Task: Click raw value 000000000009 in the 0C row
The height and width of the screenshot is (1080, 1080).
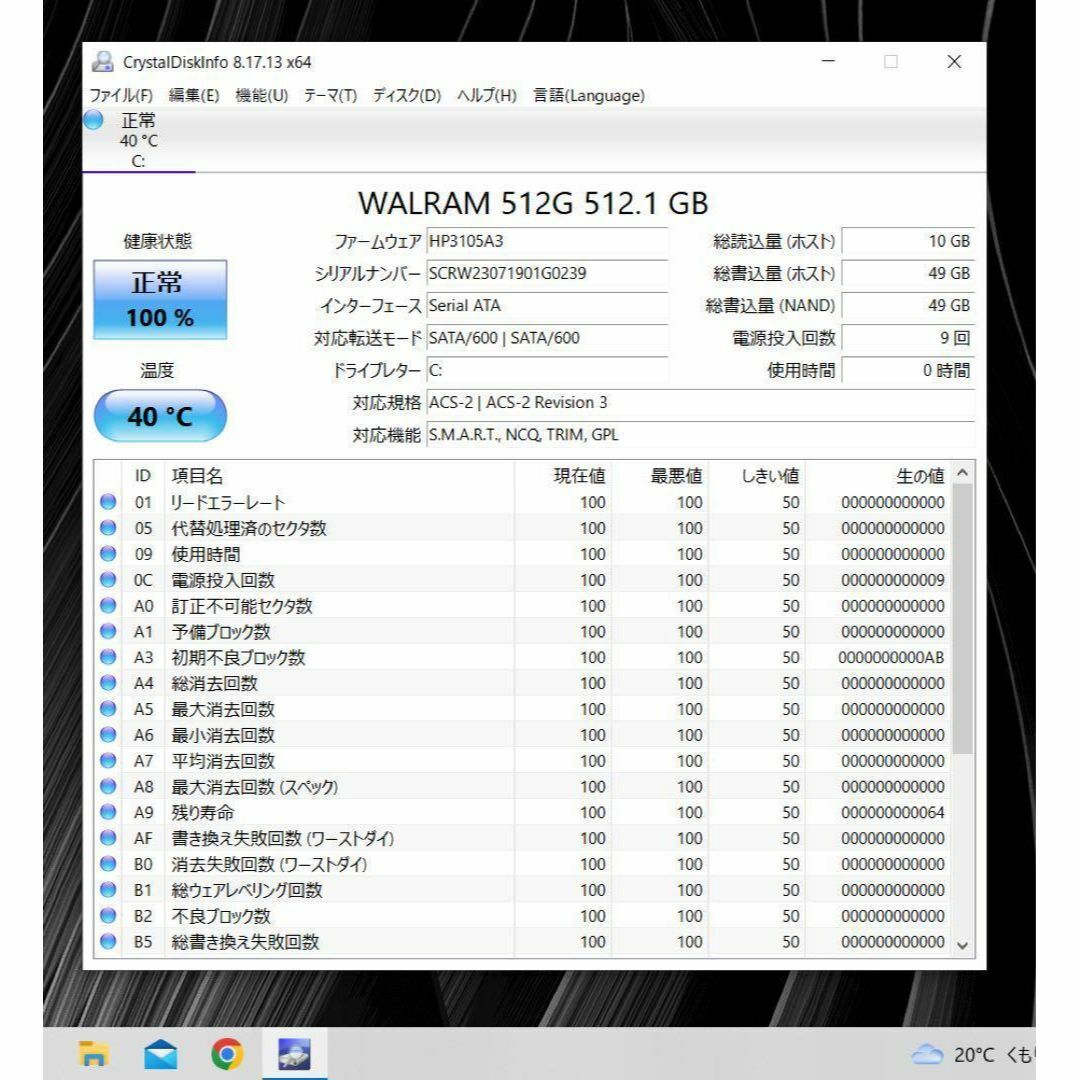Action: [893, 579]
